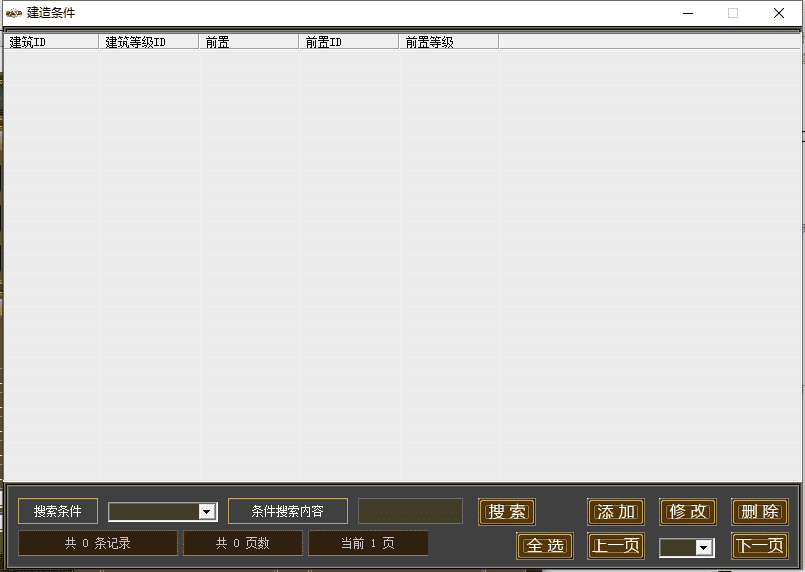Click the 前置ID column header
The height and width of the screenshot is (572, 805).
[x=349, y=42]
